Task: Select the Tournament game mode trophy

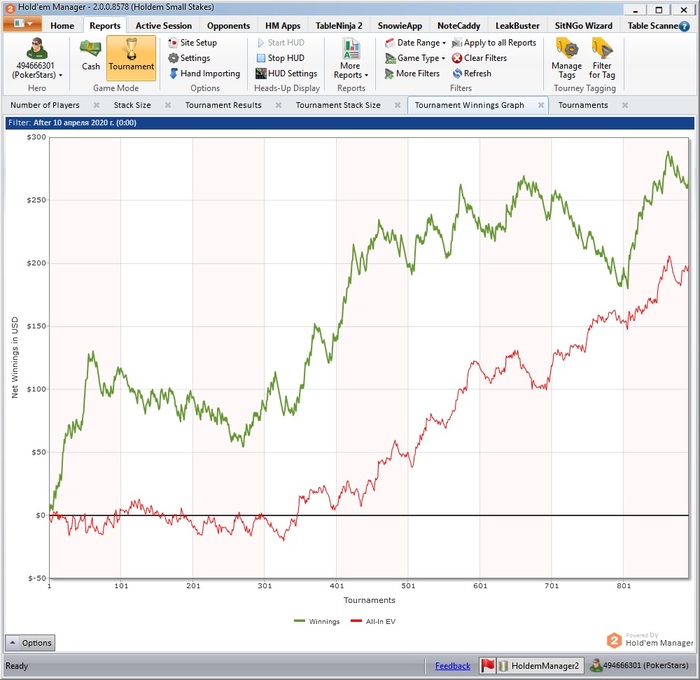Action: (x=131, y=58)
